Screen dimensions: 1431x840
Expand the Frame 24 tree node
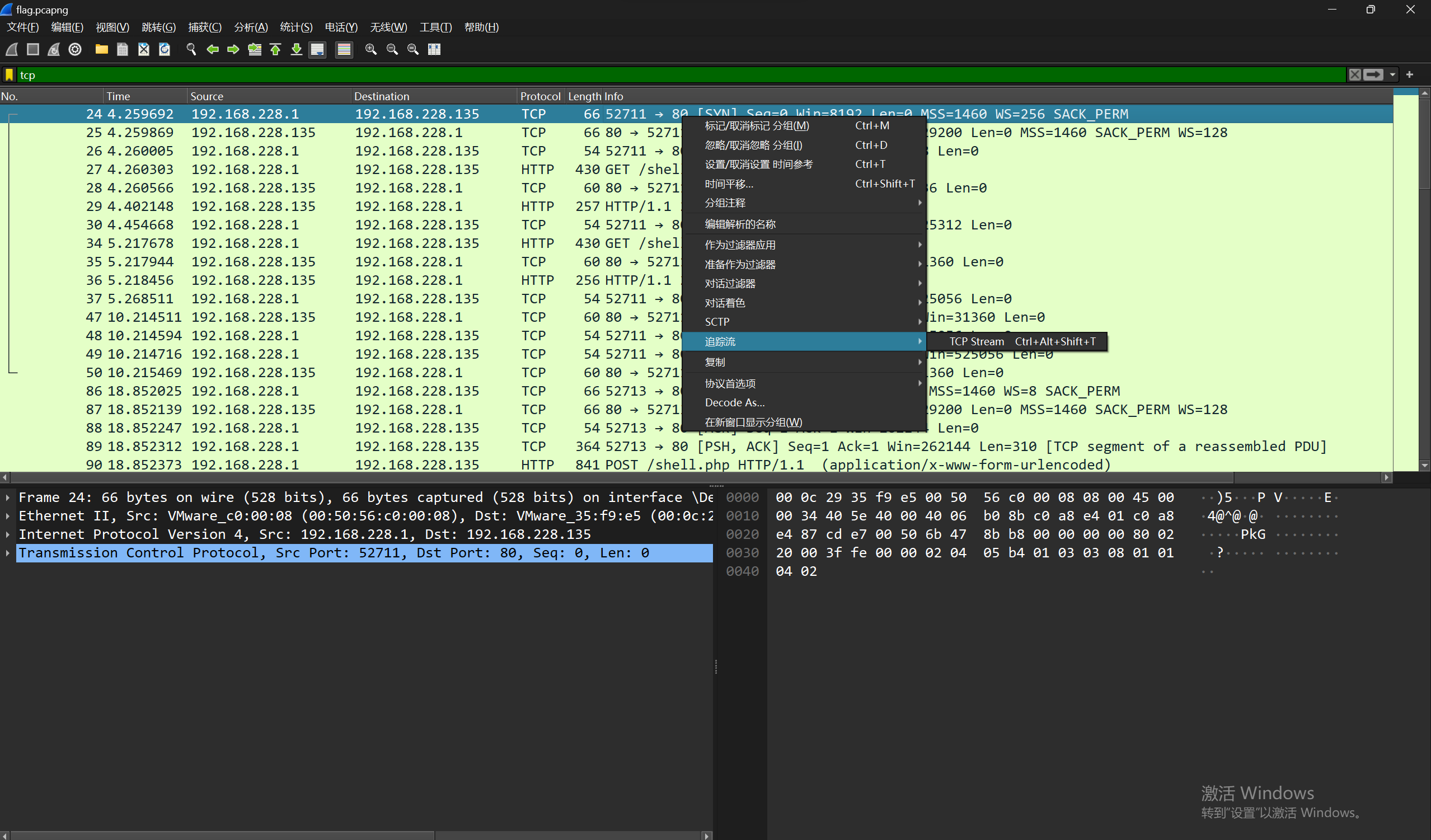(x=8, y=498)
